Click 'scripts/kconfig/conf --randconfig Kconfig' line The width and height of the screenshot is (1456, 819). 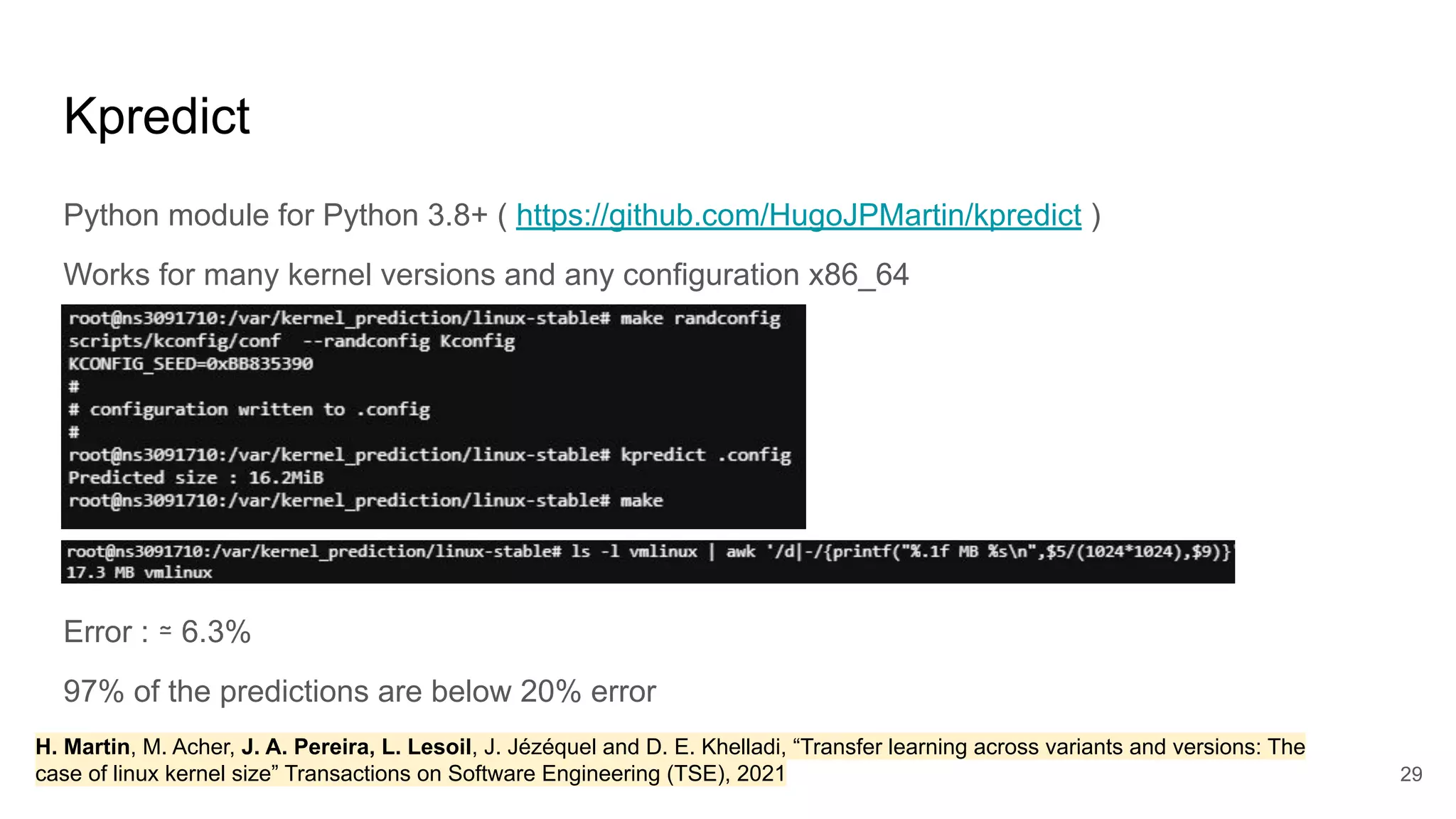[x=291, y=341]
